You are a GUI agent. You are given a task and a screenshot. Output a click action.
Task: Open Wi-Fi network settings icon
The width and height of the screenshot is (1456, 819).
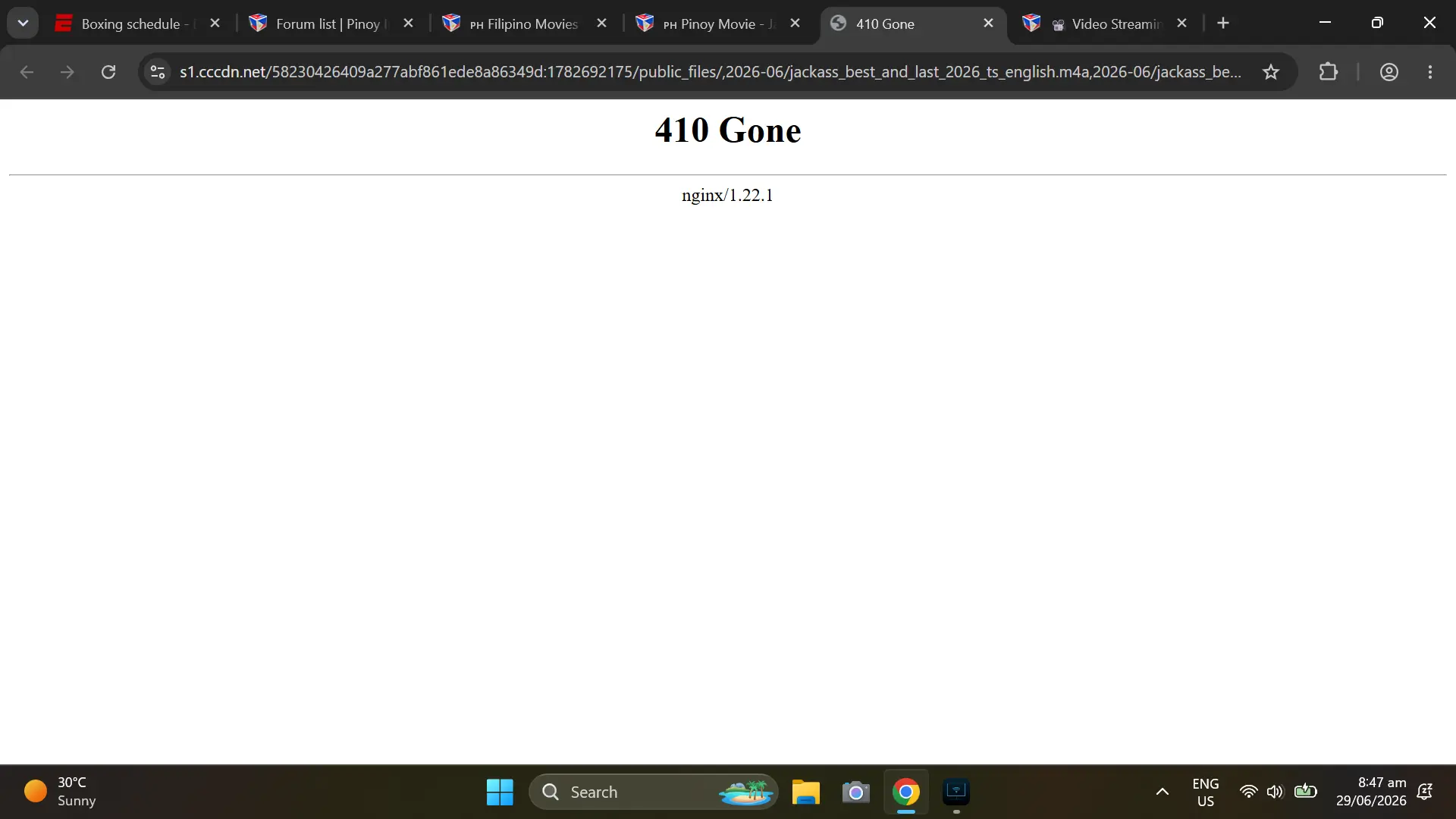[1248, 792]
